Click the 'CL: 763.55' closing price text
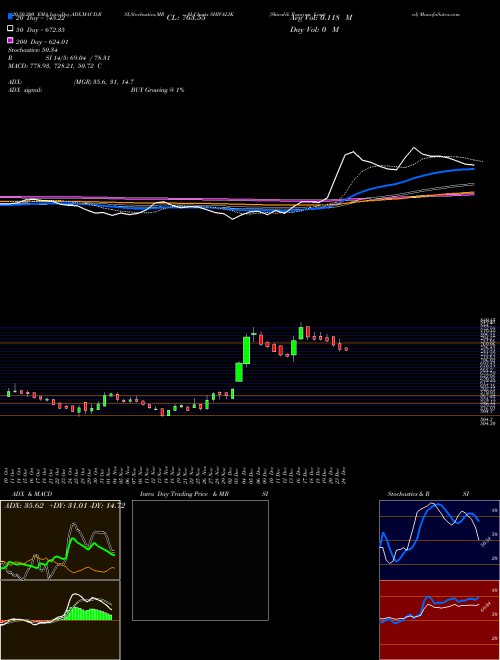 pos(186,18)
